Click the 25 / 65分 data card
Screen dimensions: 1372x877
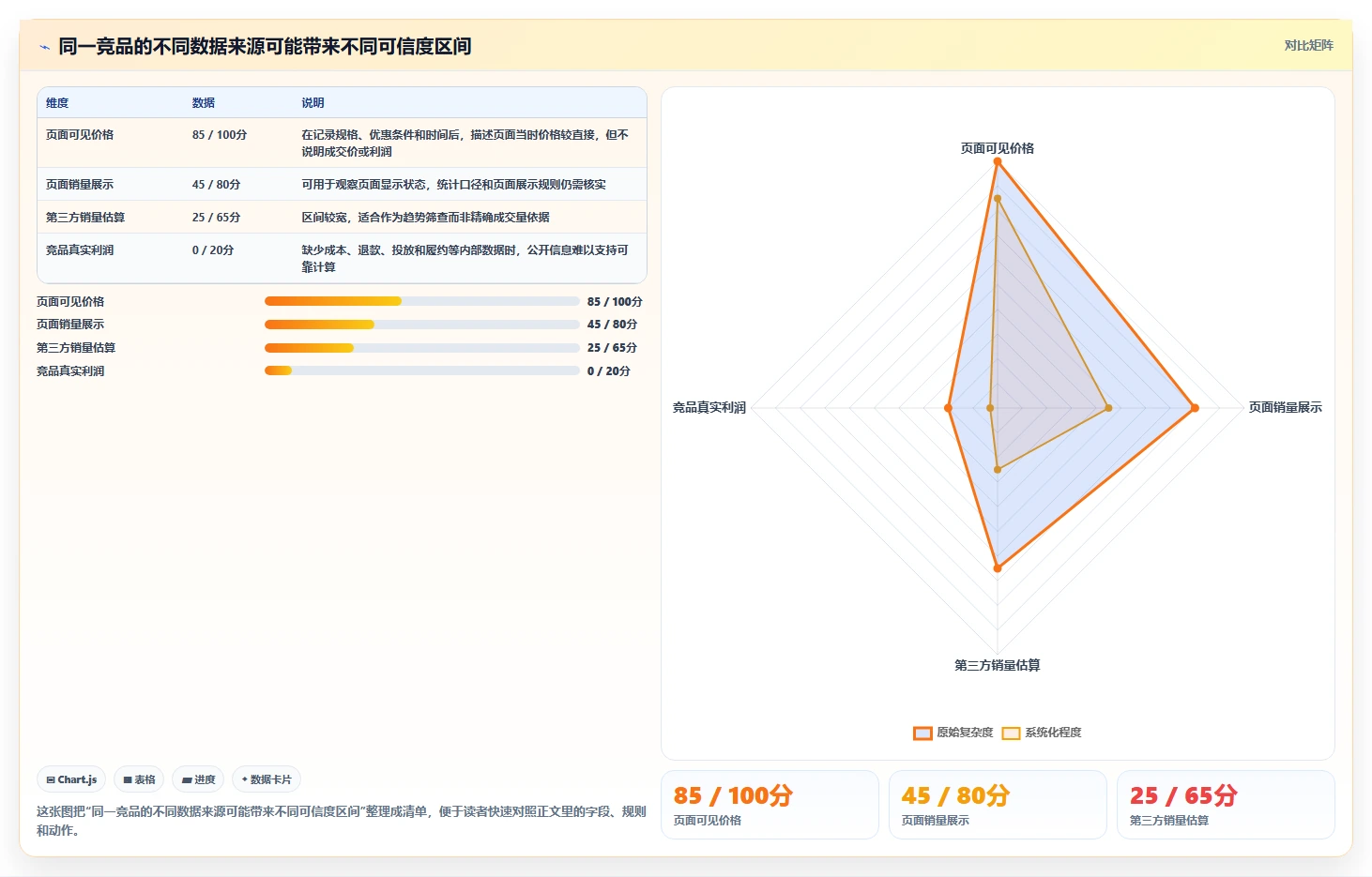[x=1226, y=805]
